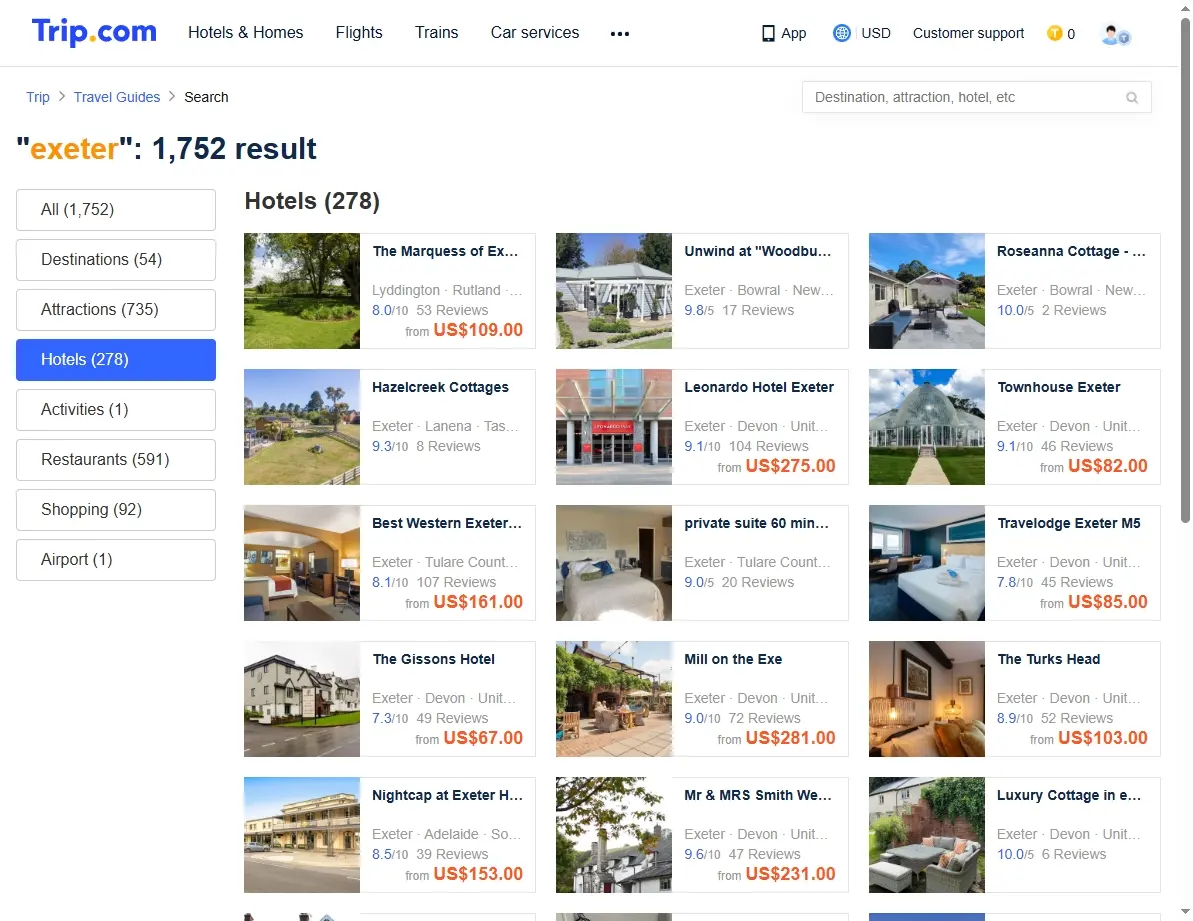This screenshot has width=1193, height=921.
Task: Select the Shopping (92) filter
Action: coord(116,510)
